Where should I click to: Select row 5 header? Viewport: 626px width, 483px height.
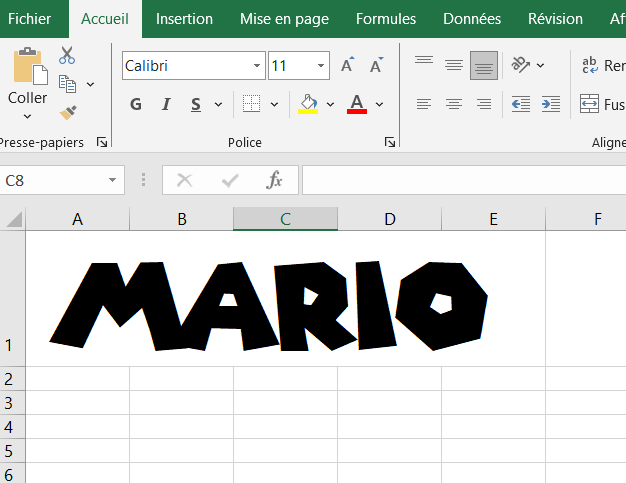12,451
